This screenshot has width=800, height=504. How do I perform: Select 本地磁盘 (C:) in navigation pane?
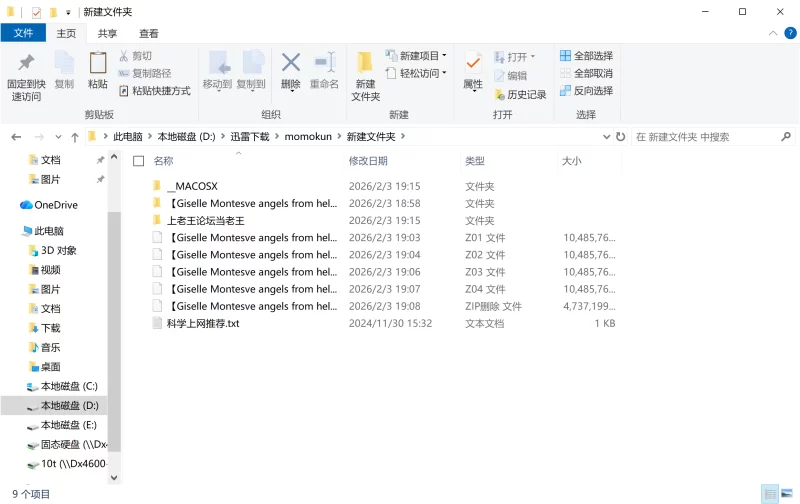(62, 386)
